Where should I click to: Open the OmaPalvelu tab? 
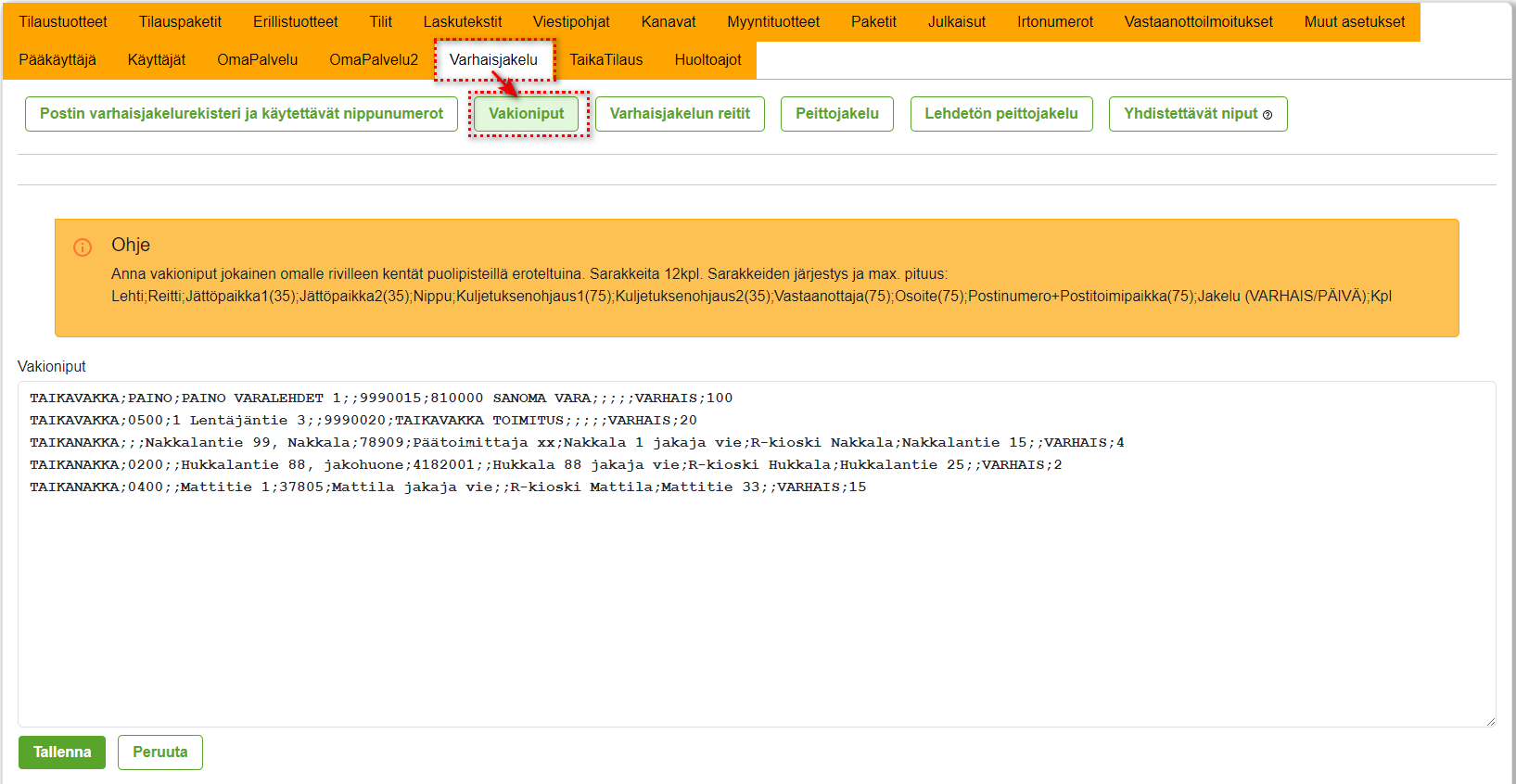click(257, 59)
